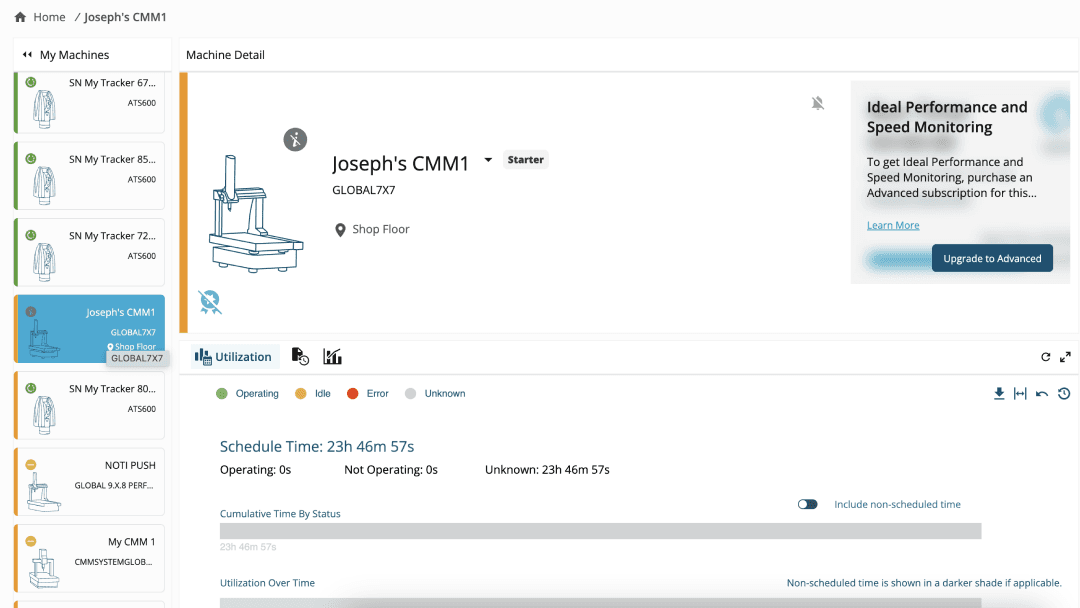The height and width of the screenshot is (608, 1080).
Task: Click the history clock icon
Action: coord(1064,394)
